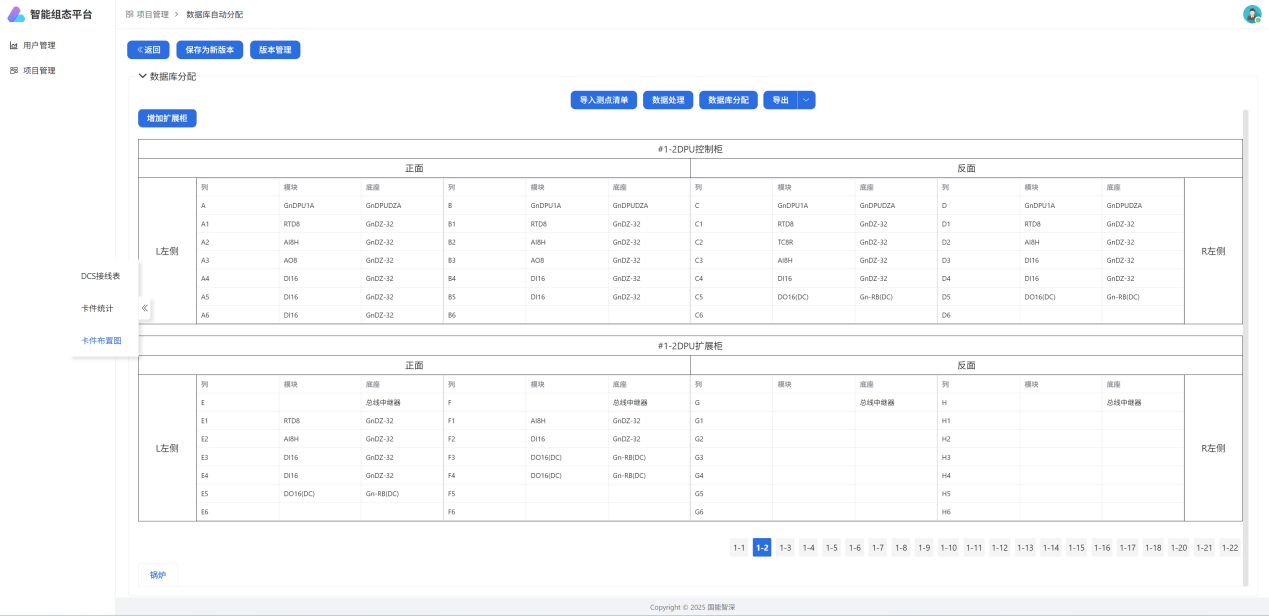Click the chart icon beside 用户管理

14,45
